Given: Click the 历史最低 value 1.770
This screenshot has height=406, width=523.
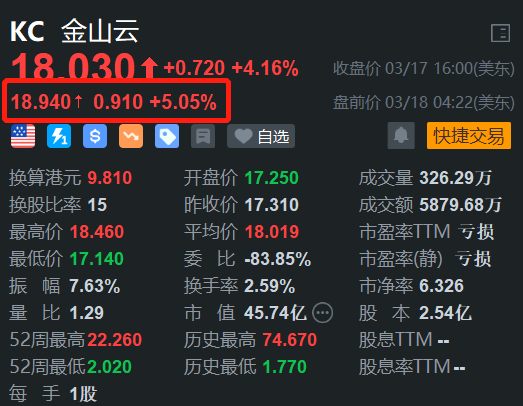Looking at the screenshot, I should point(285,367).
